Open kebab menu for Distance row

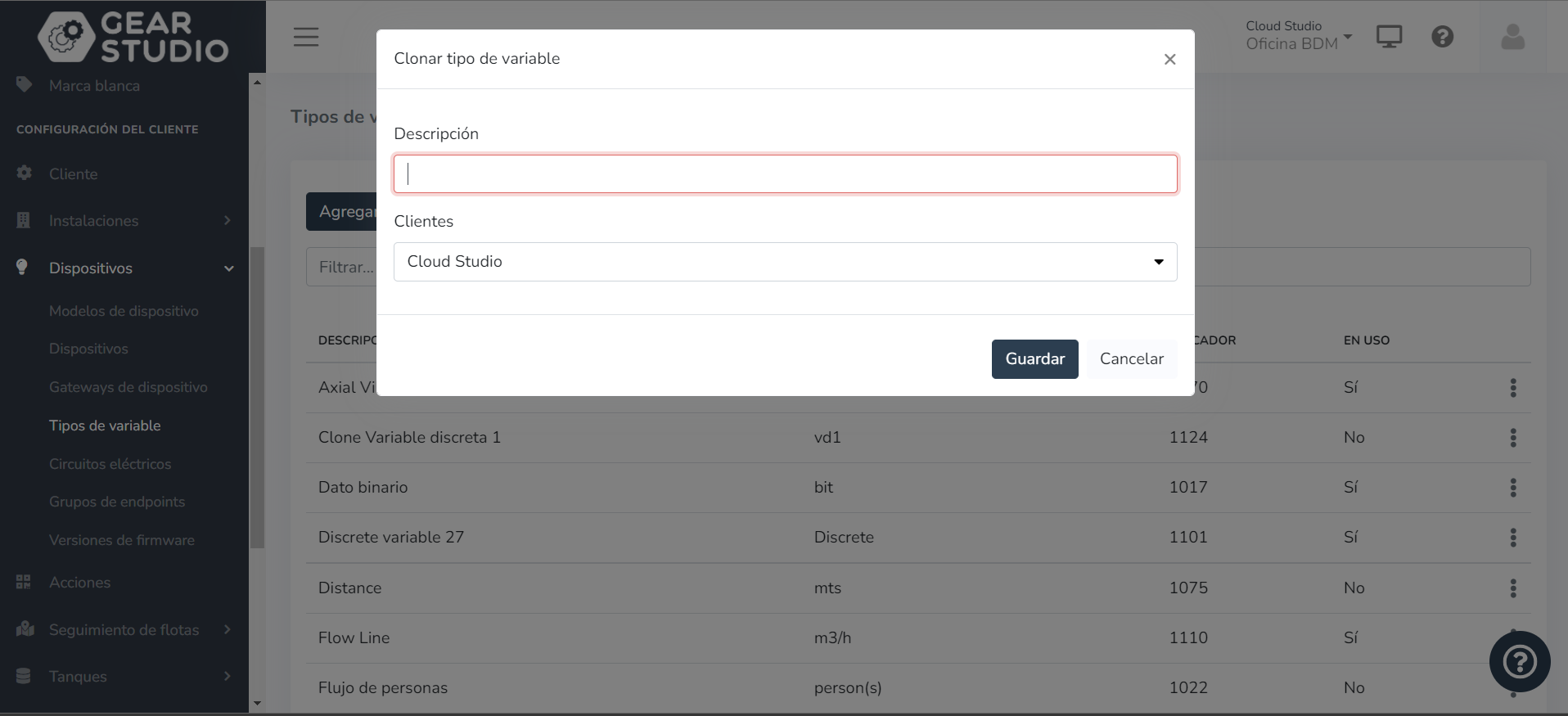click(x=1512, y=588)
